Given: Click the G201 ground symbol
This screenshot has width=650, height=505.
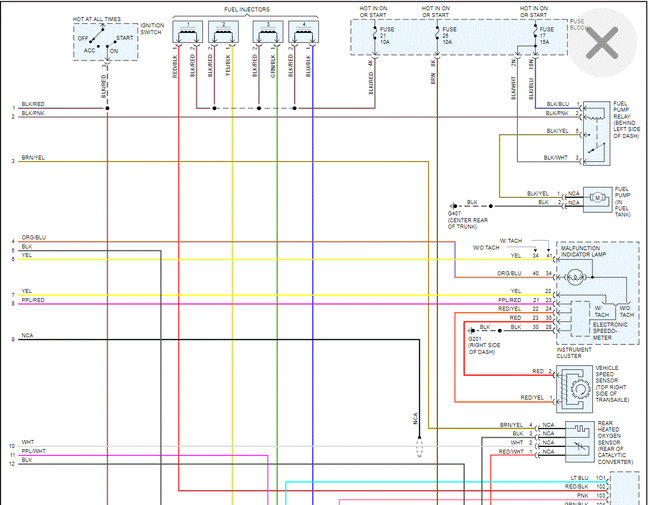Looking at the screenshot, I should [472, 331].
